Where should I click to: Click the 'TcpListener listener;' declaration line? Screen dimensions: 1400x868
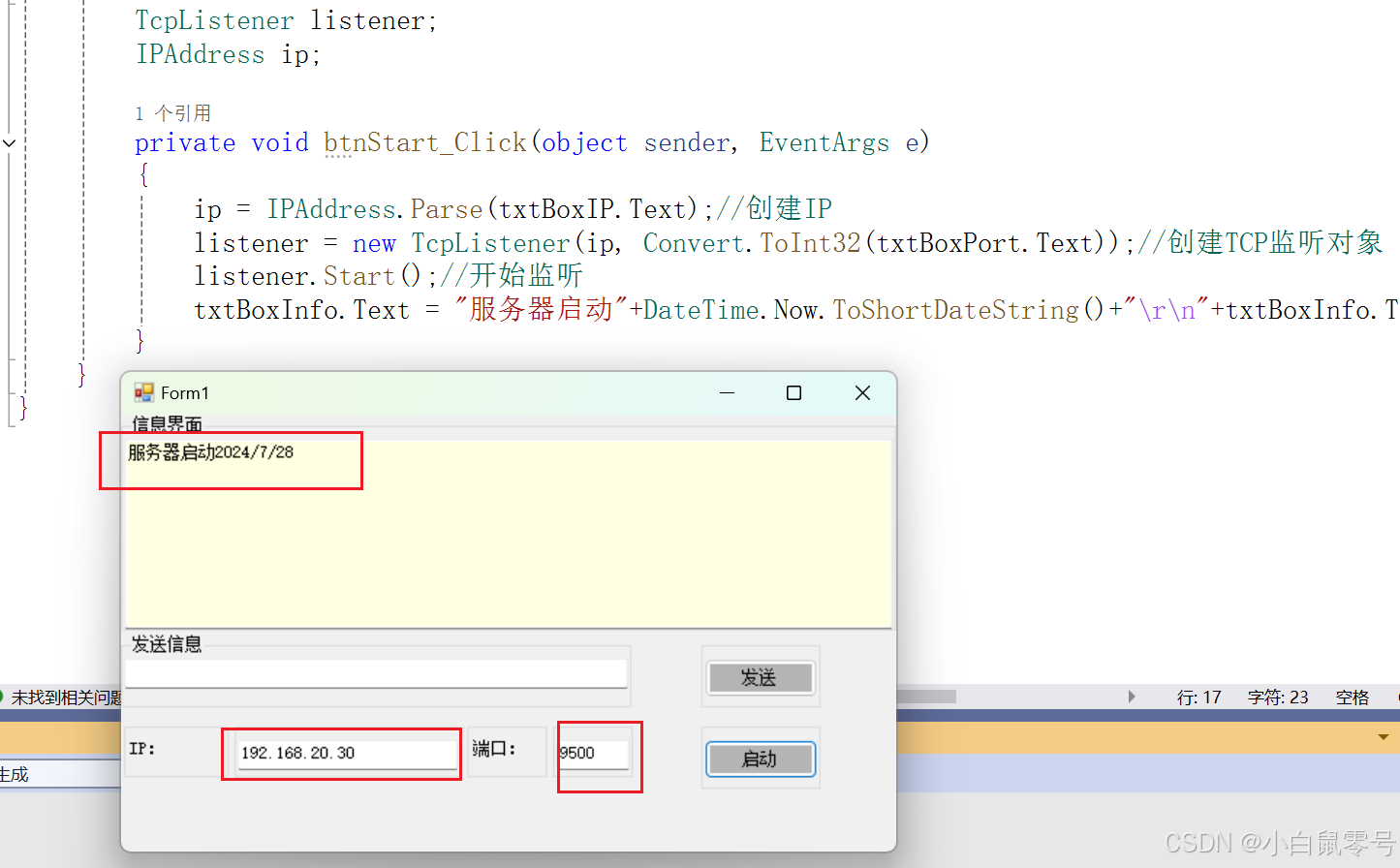point(286,21)
